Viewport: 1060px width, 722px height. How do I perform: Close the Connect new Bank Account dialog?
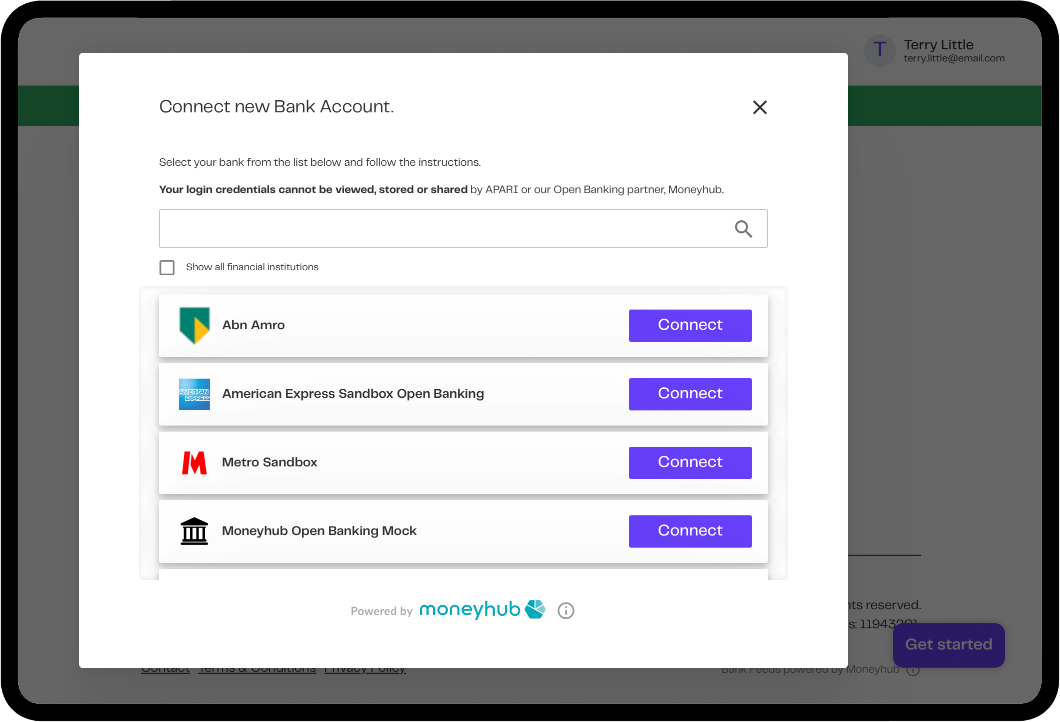click(760, 107)
